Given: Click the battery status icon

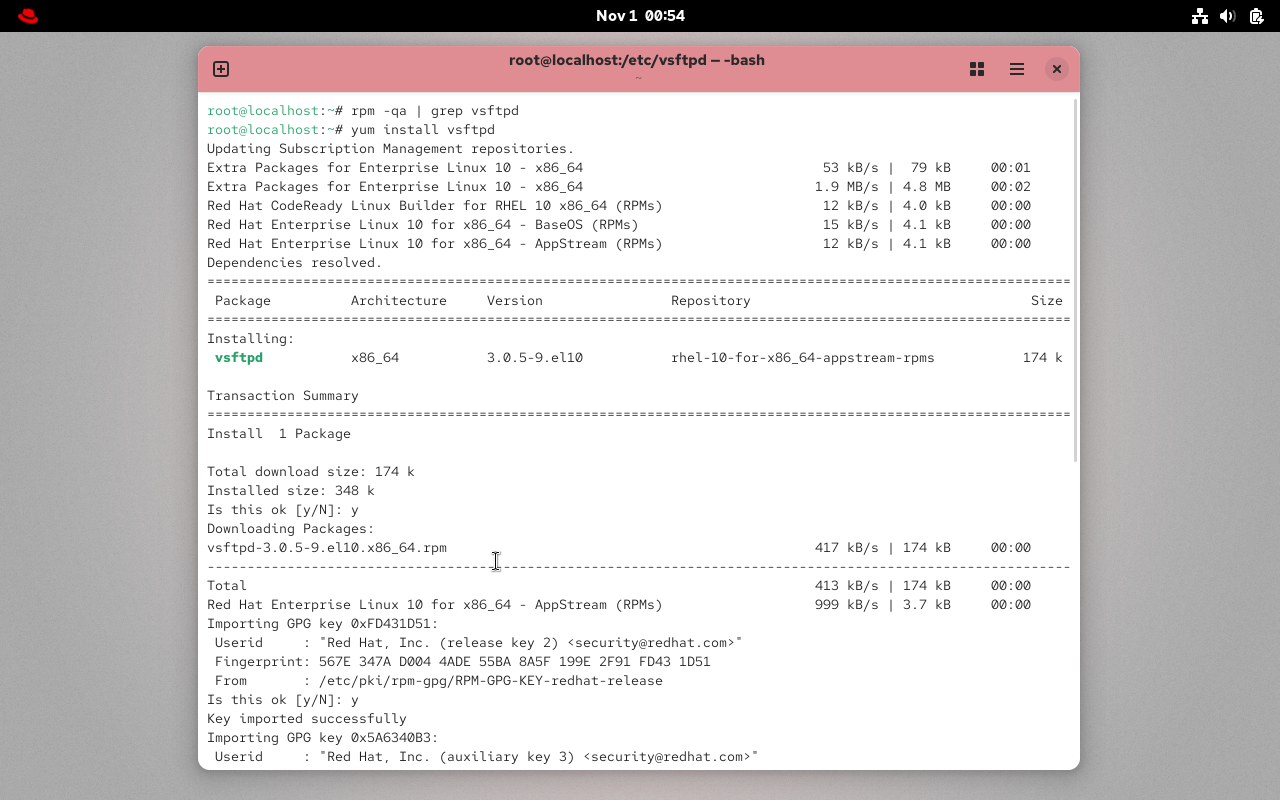Looking at the screenshot, I should [1256, 16].
